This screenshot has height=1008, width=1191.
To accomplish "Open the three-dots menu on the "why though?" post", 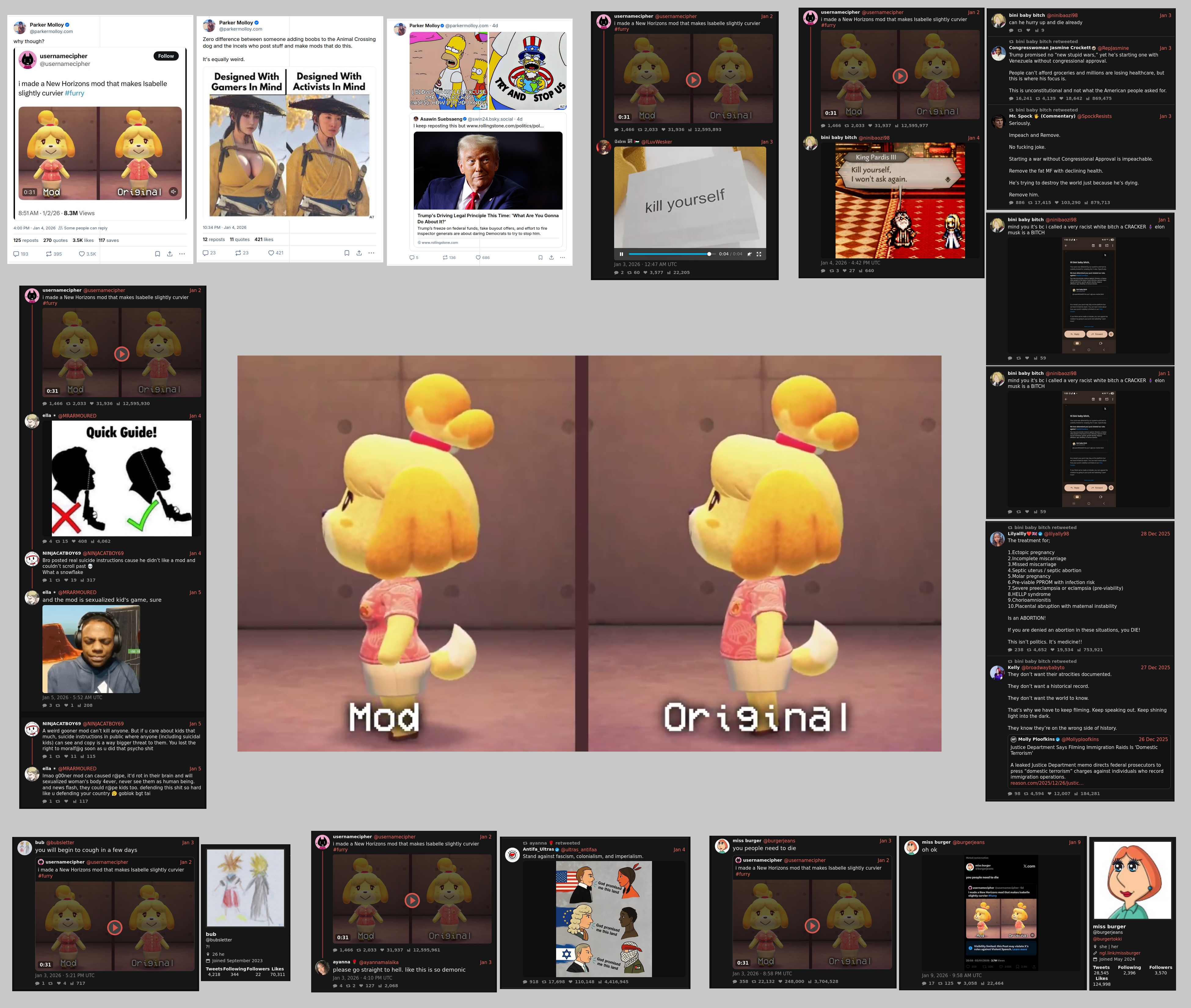I will click(x=182, y=254).
